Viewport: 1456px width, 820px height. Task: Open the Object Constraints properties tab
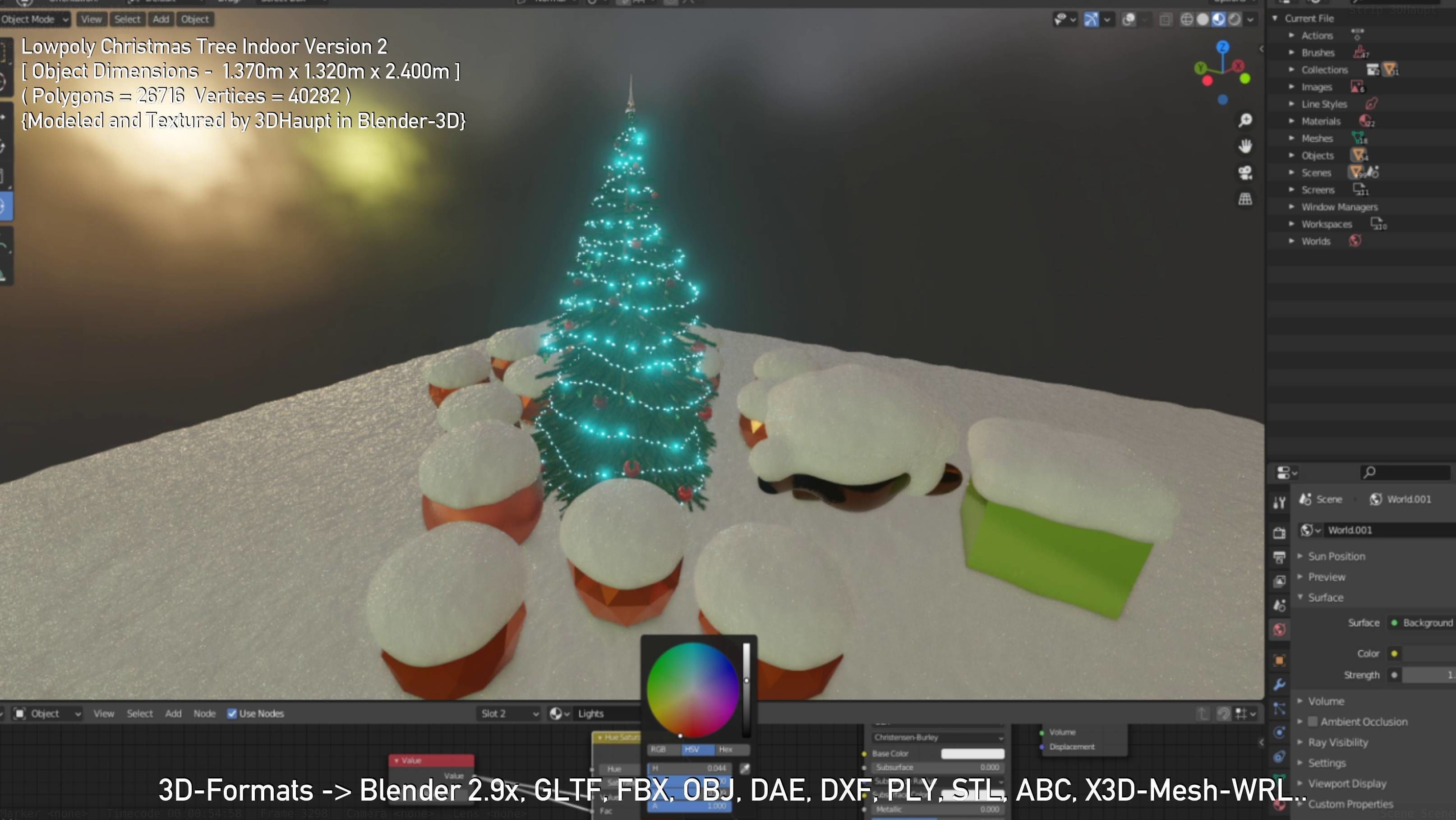point(1279,757)
